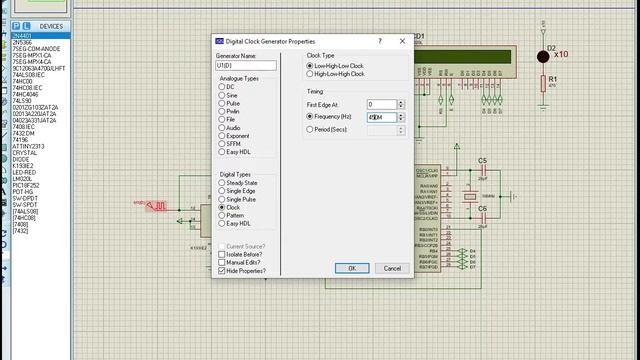Select the Audio analogue type
640x360 pixels.
point(222,128)
